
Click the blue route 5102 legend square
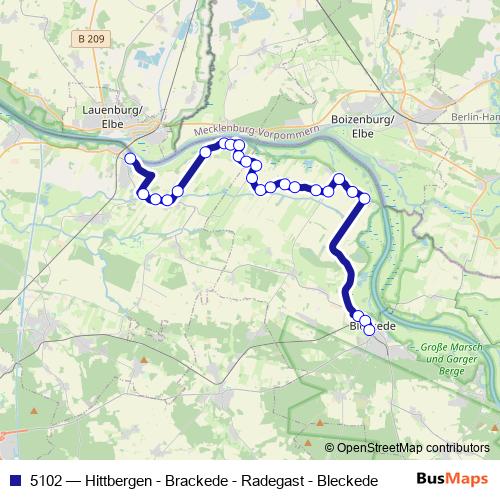pyautogui.click(x=16, y=480)
